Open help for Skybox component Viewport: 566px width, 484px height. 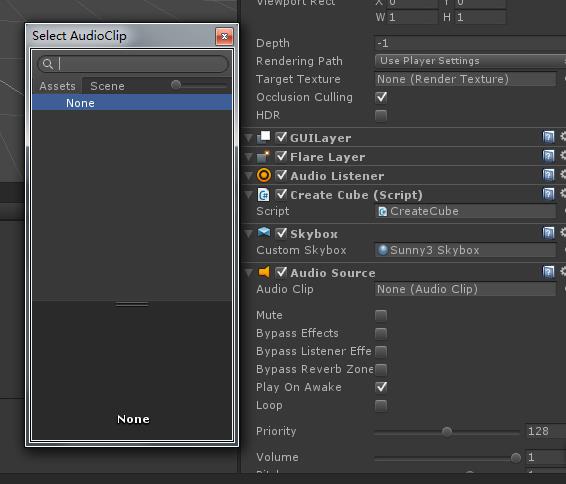[x=548, y=233]
